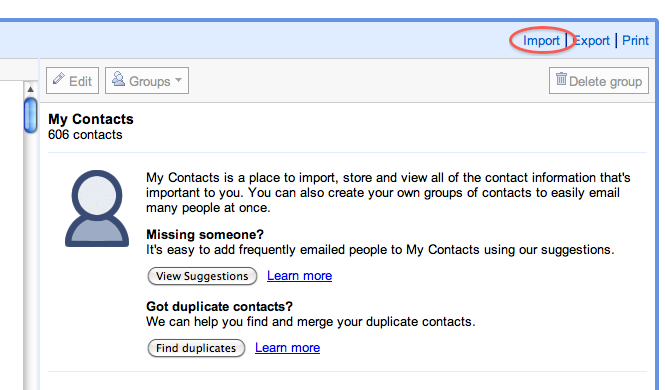The image size is (665, 390).
Task: Open the Export link in header
Action: tap(591, 41)
